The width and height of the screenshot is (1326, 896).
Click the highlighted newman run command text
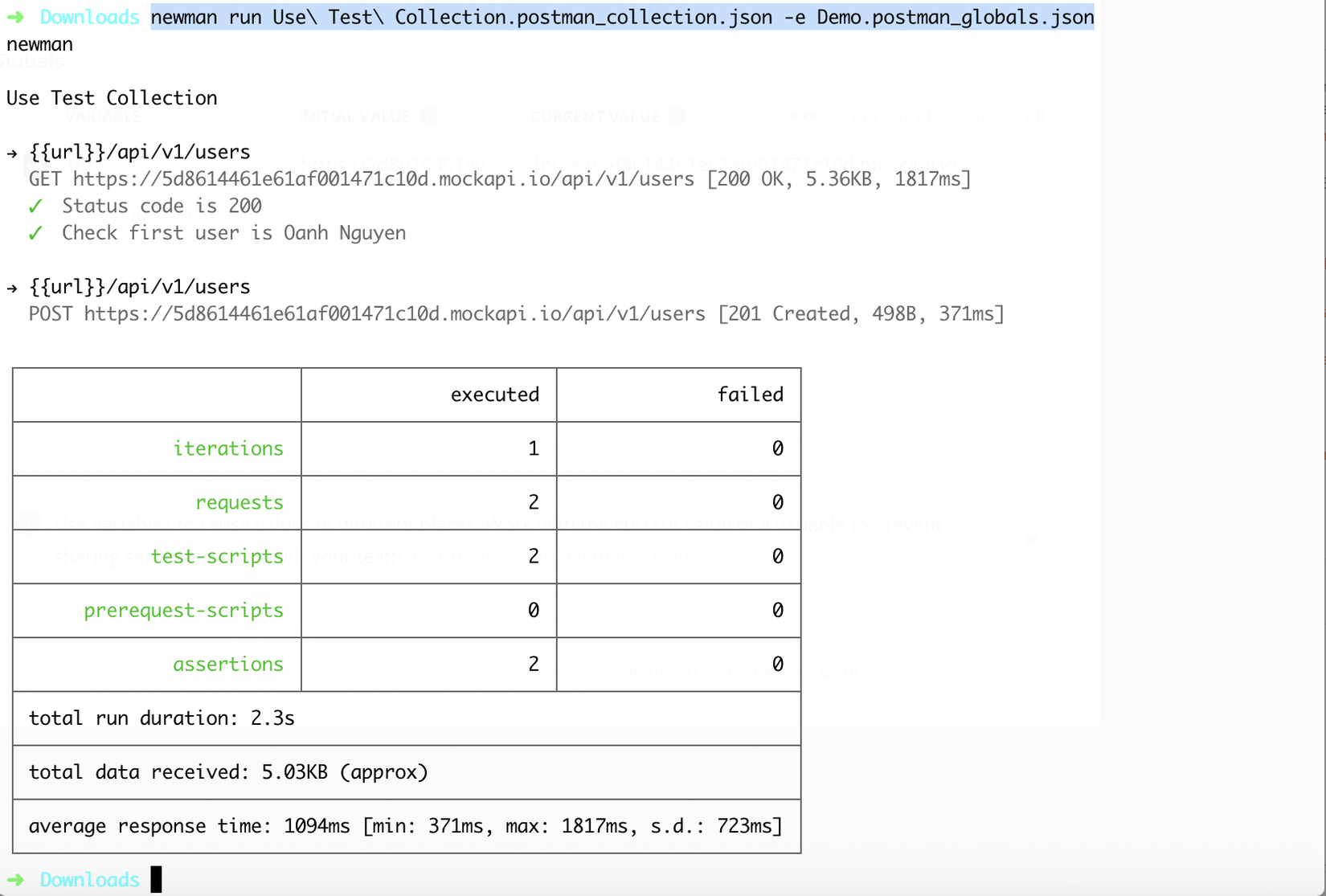pyautogui.click(x=622, y=17)
